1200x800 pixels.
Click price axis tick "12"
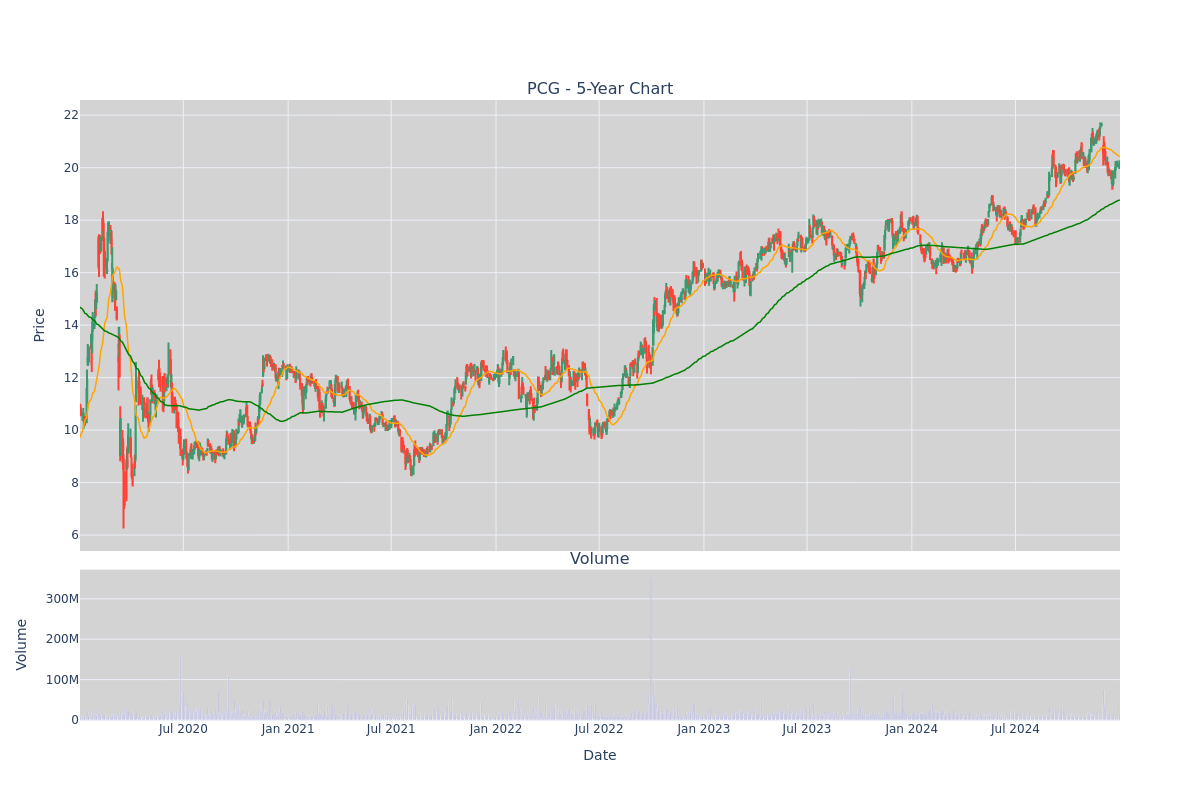(71, 377)
